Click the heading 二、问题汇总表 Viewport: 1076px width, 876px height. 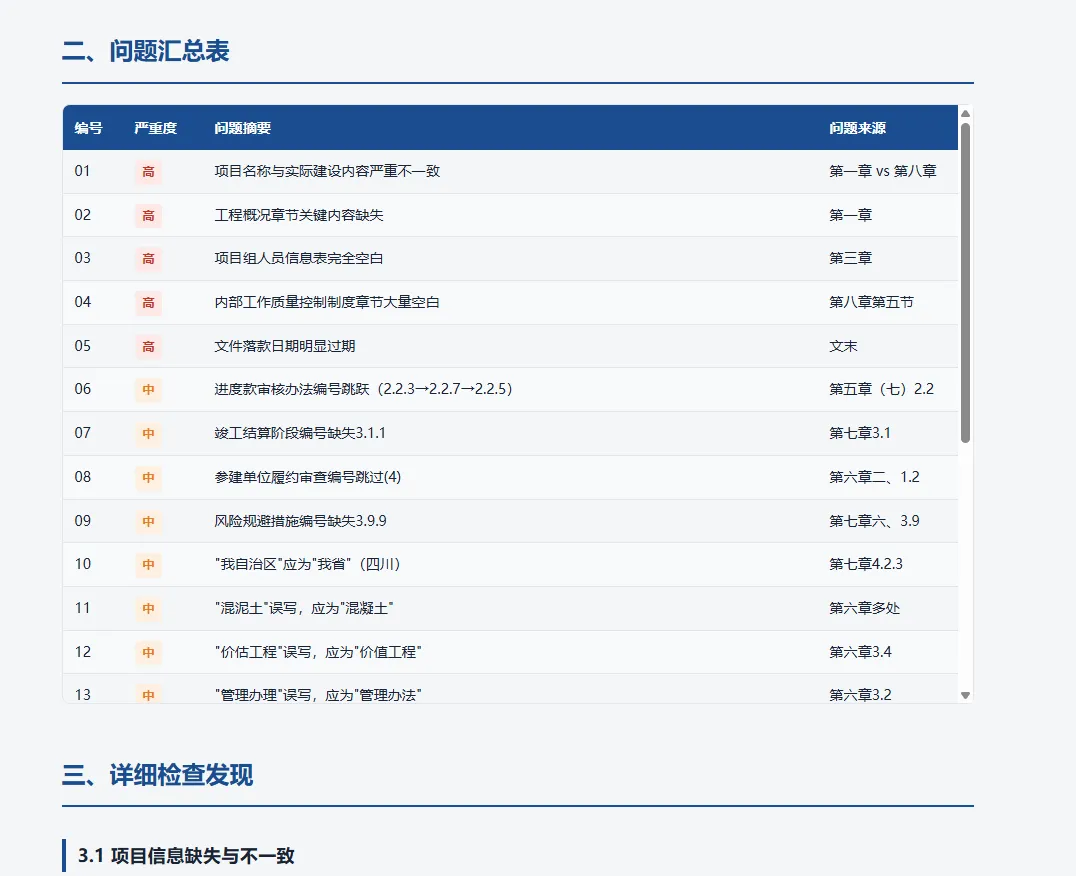pos(145,51)
